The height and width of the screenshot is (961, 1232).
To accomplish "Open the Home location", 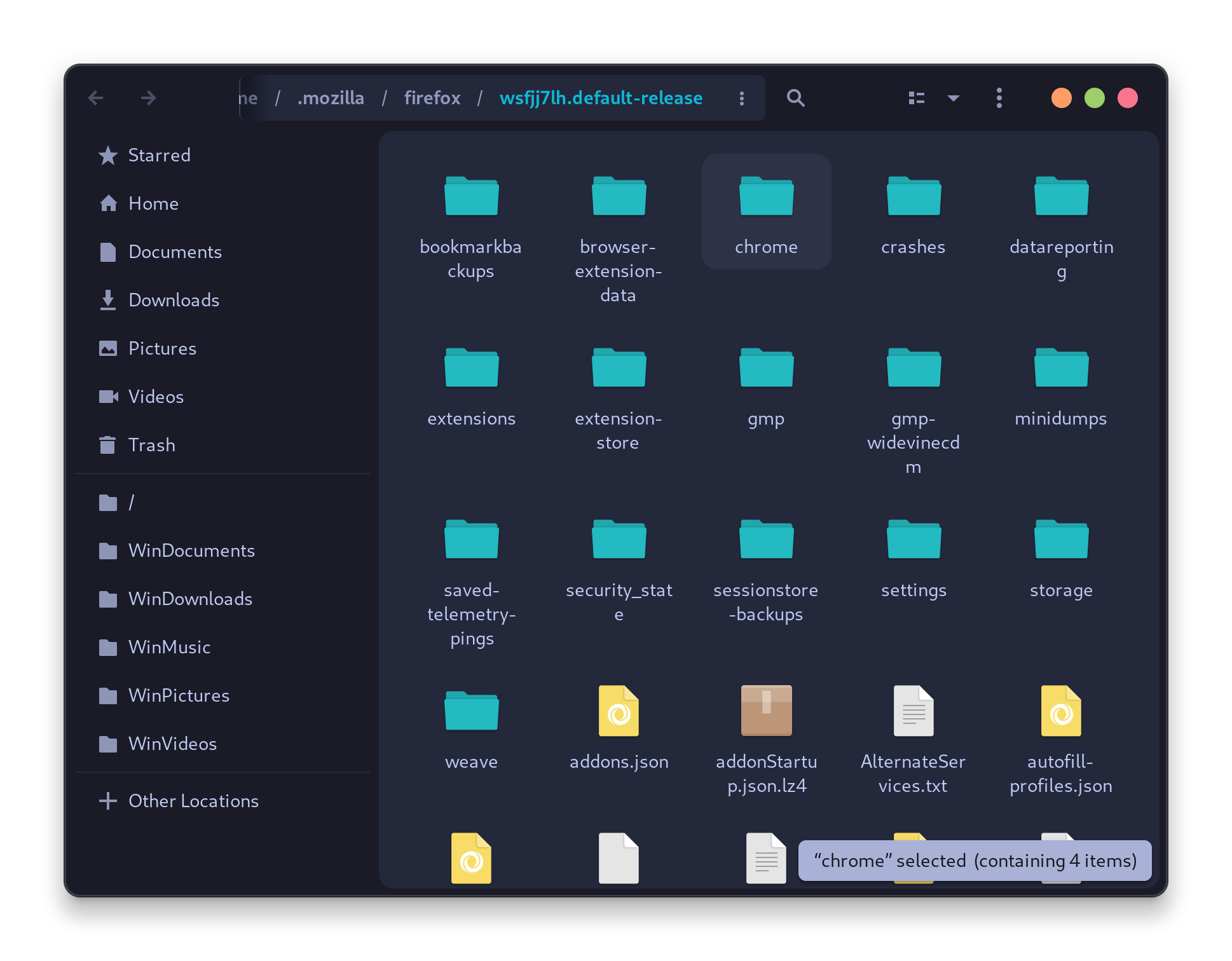I will click(153, 203).
